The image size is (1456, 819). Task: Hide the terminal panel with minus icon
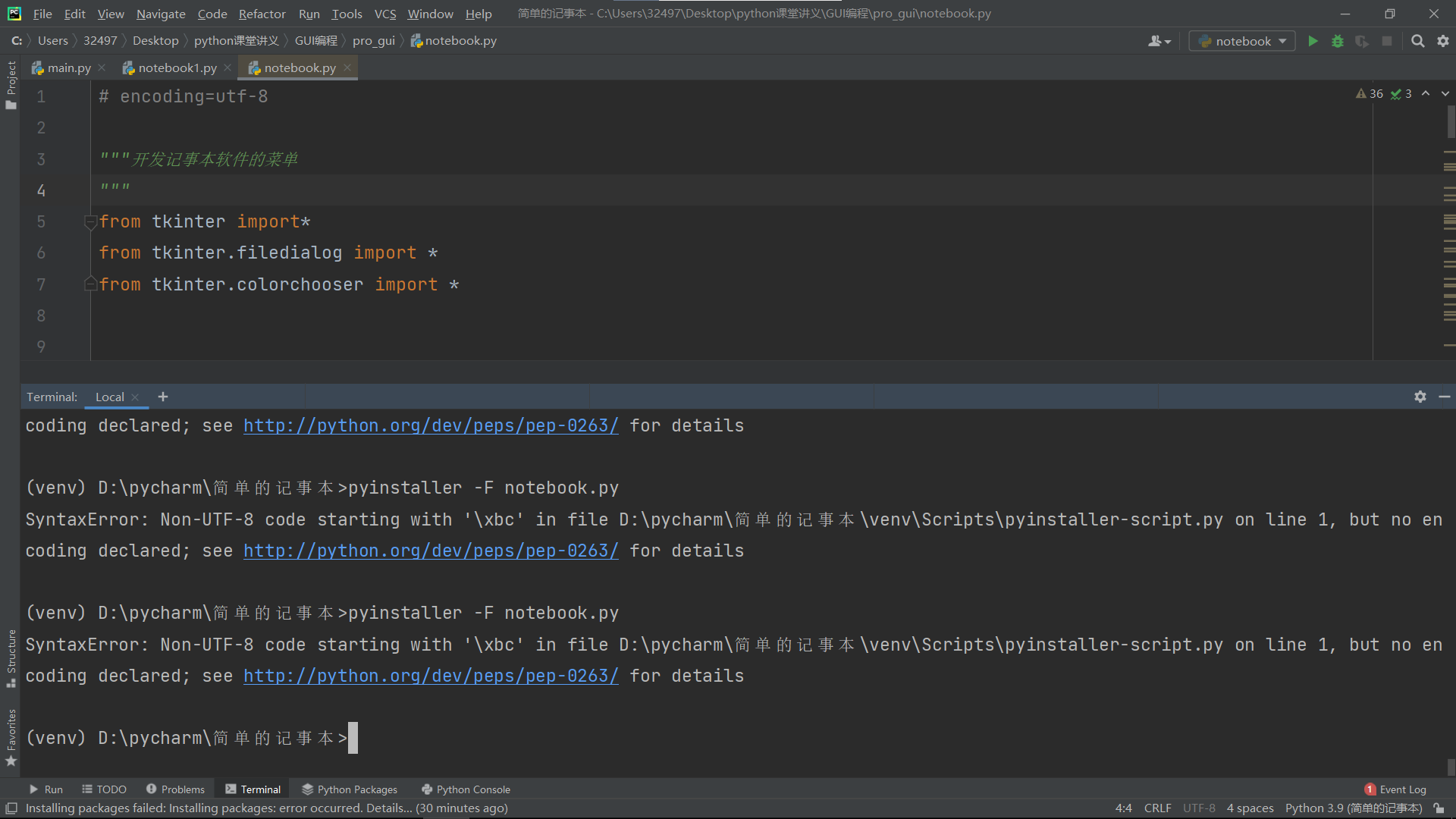1445,397
